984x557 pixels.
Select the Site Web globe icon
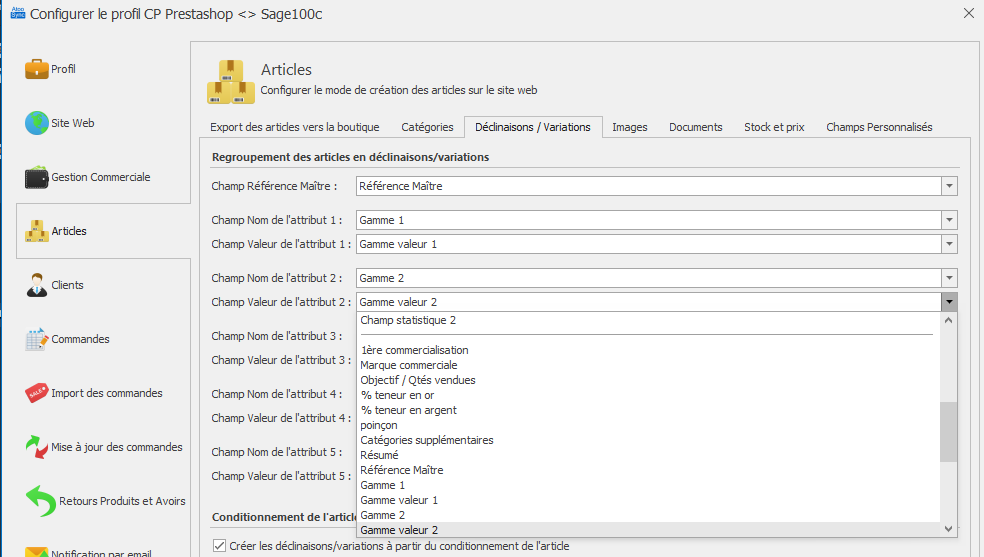[x=36, y=123]
